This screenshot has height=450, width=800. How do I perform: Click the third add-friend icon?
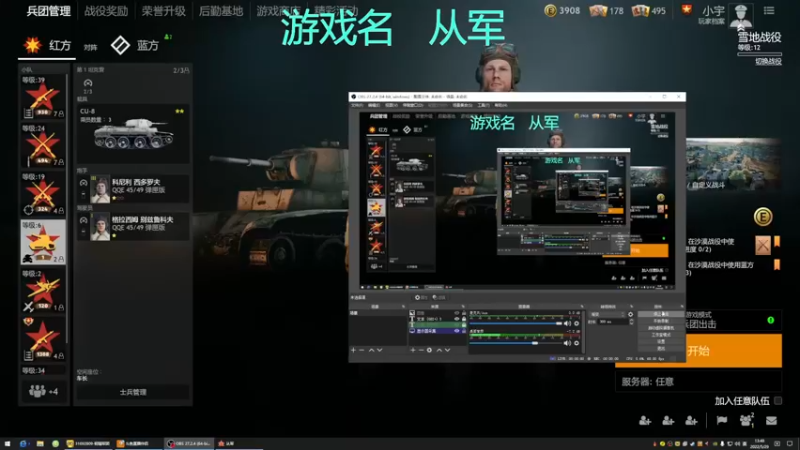tap(691, 420)
